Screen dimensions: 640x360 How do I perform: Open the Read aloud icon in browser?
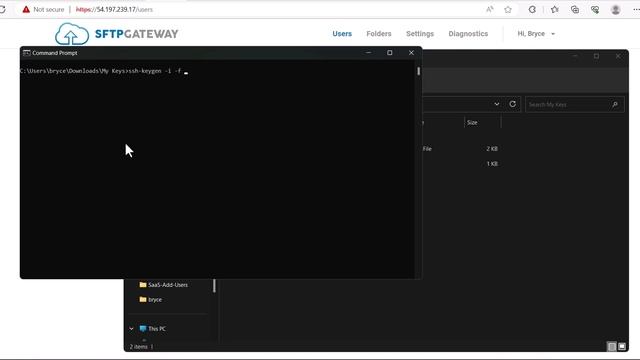[x=489, y=9]
